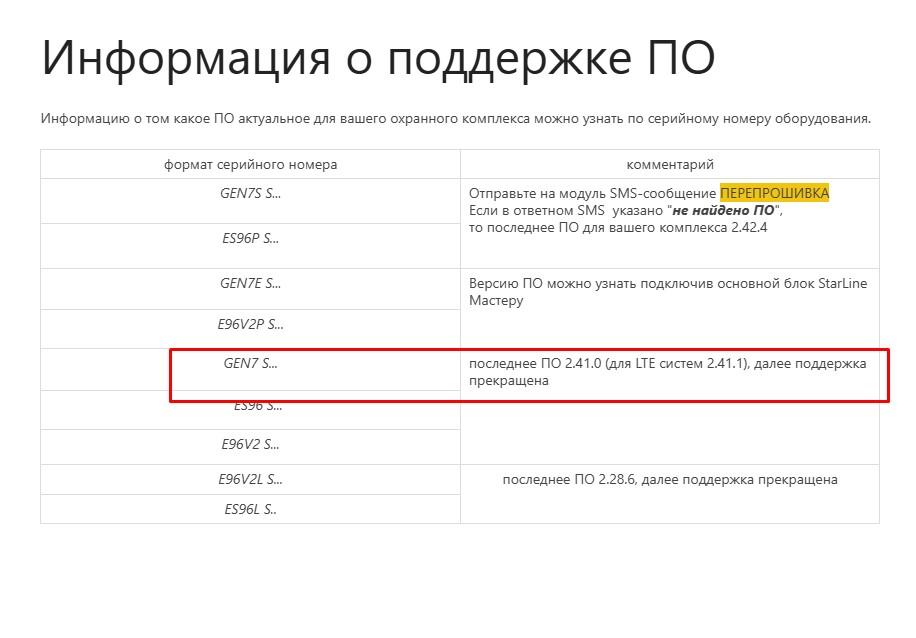Viewport: 916px width, 638px height.
Task: Click the comment "последнее ПО 2.28.6"
Action: pyautogui.click(x=669, y=480)
